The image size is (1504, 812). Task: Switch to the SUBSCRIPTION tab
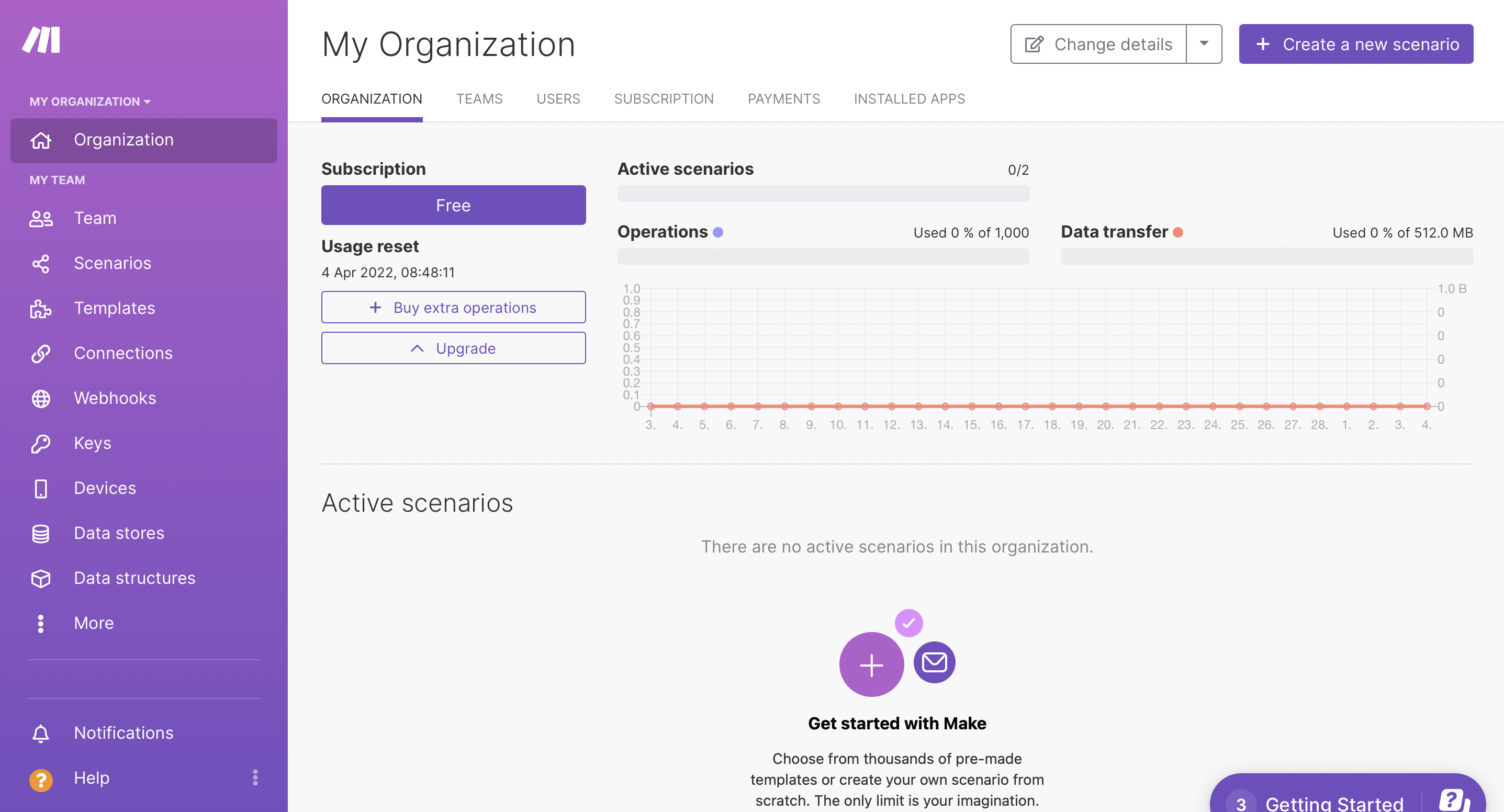click(x=665, y=99)
